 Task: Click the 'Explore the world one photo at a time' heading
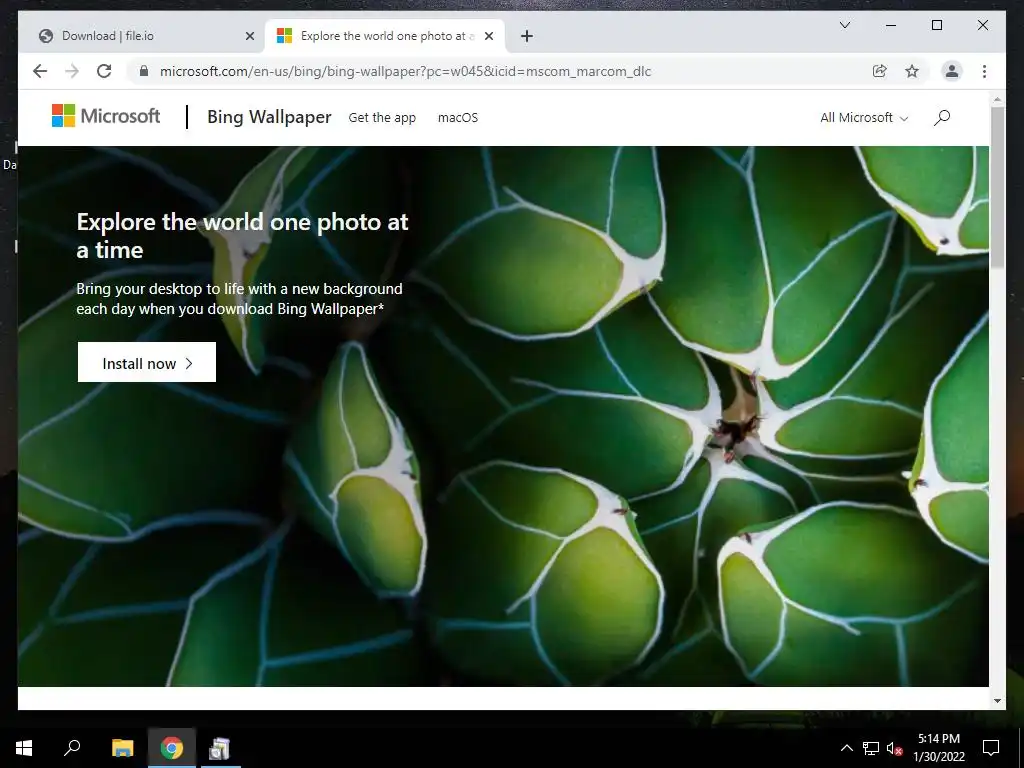tap(242, 236)
